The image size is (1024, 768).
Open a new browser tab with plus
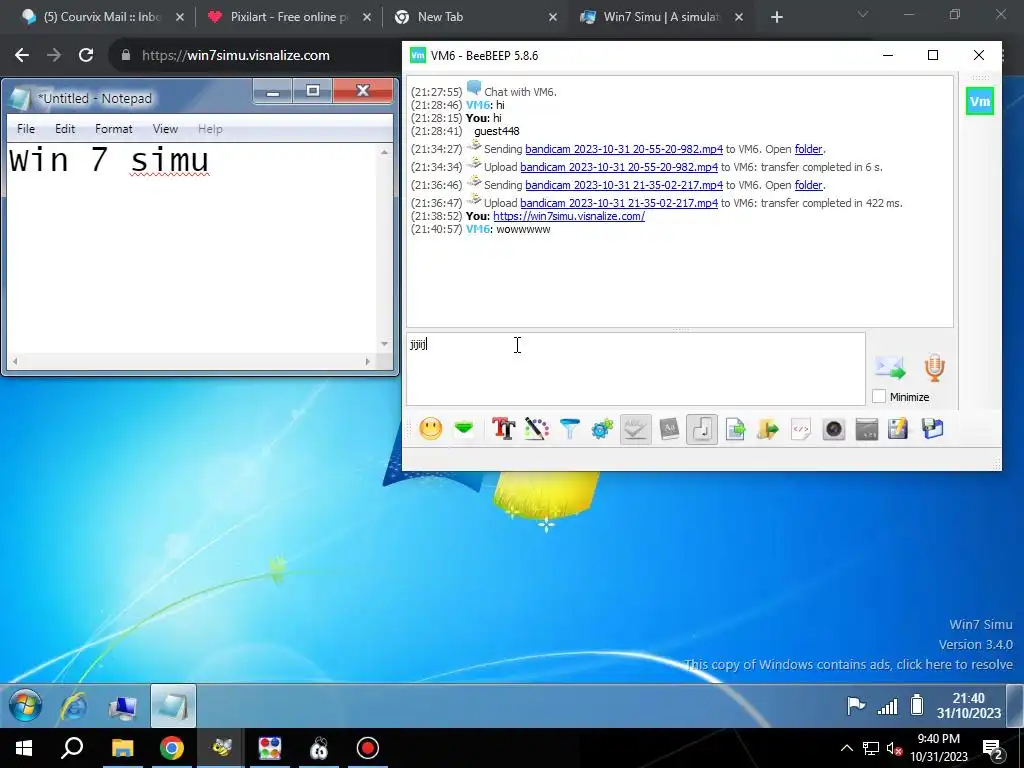[x=776, y=18]
